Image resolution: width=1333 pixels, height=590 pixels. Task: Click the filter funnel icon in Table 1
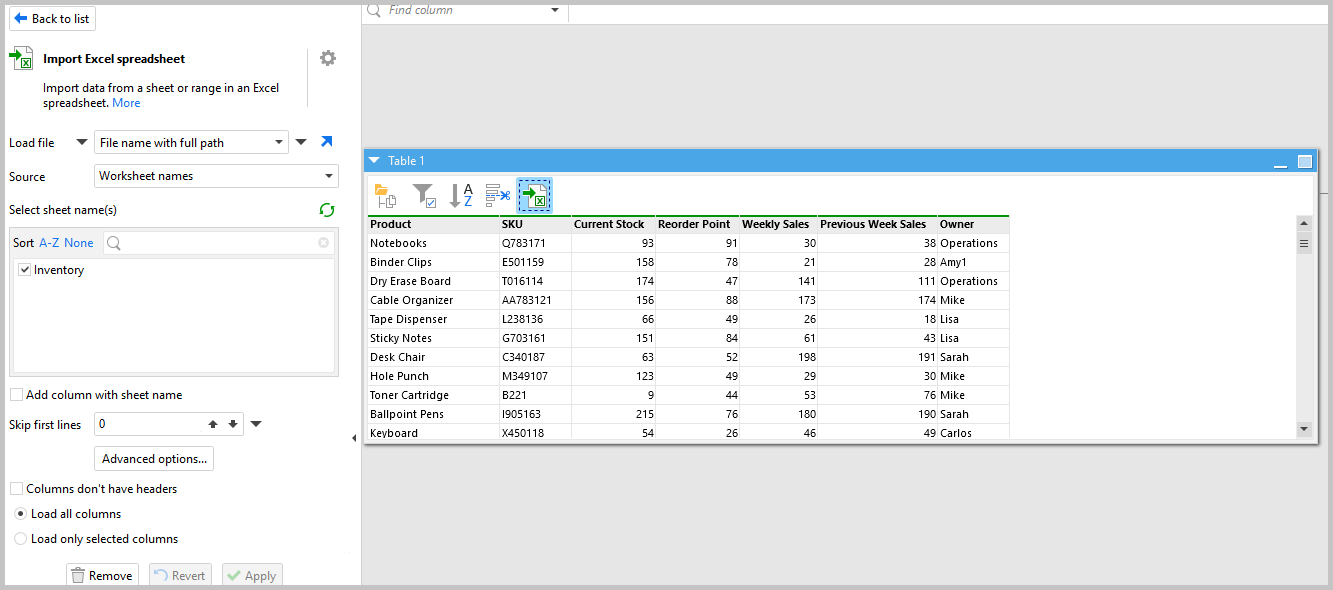[x=424, y=195]
